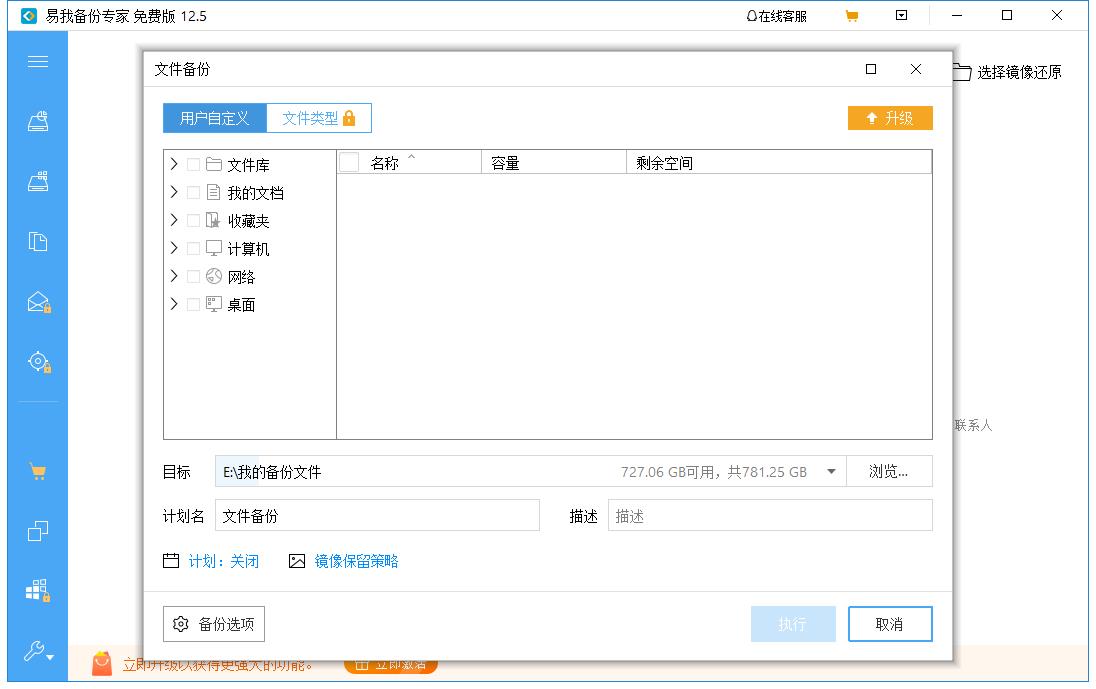Click the online support bell icon

point(751,15)
